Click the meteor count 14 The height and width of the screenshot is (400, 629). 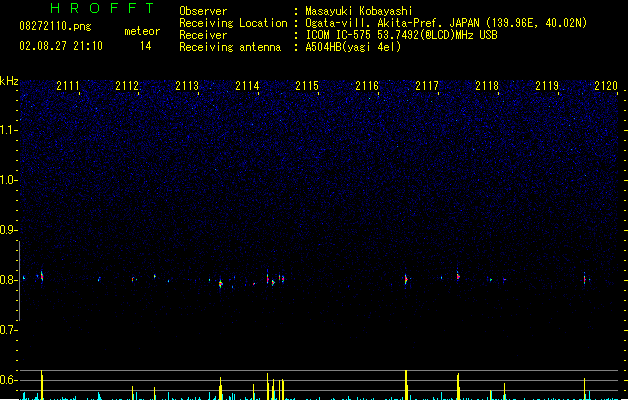pos(146,46)
